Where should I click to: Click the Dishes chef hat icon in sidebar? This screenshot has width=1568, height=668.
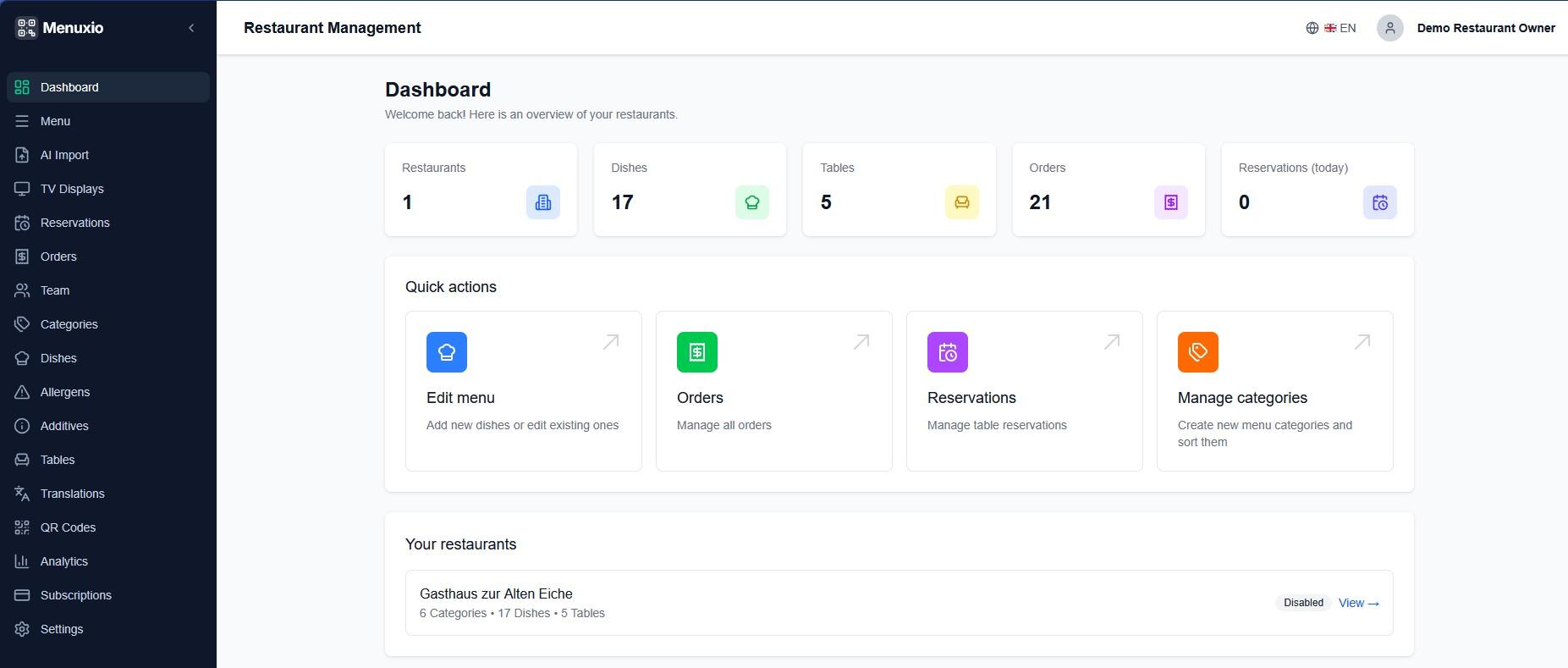click(x=22, y=358)
